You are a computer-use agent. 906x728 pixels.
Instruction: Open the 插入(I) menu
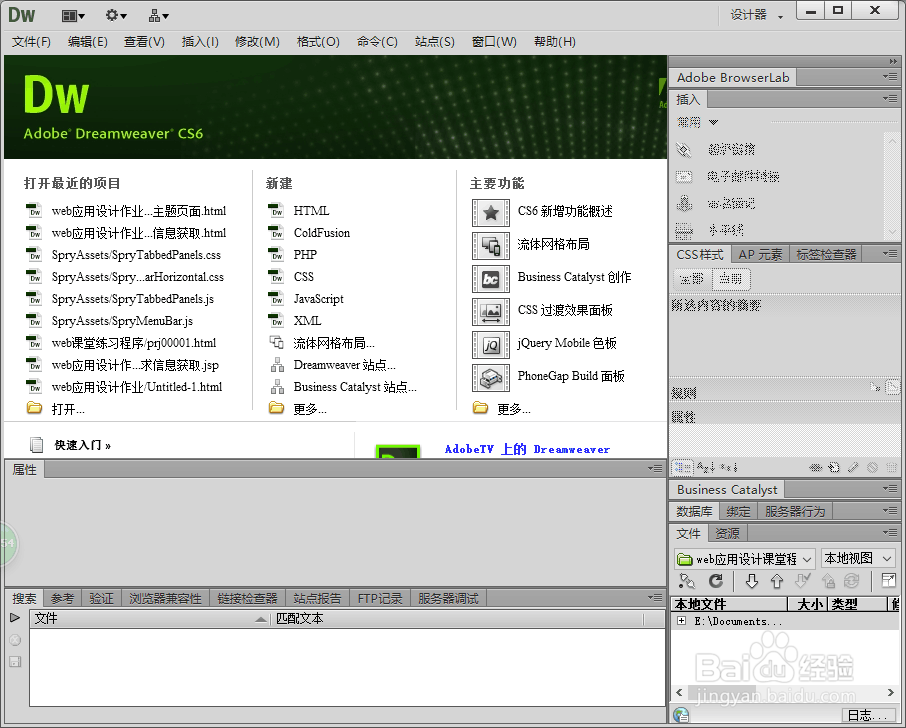click(200, 42)
